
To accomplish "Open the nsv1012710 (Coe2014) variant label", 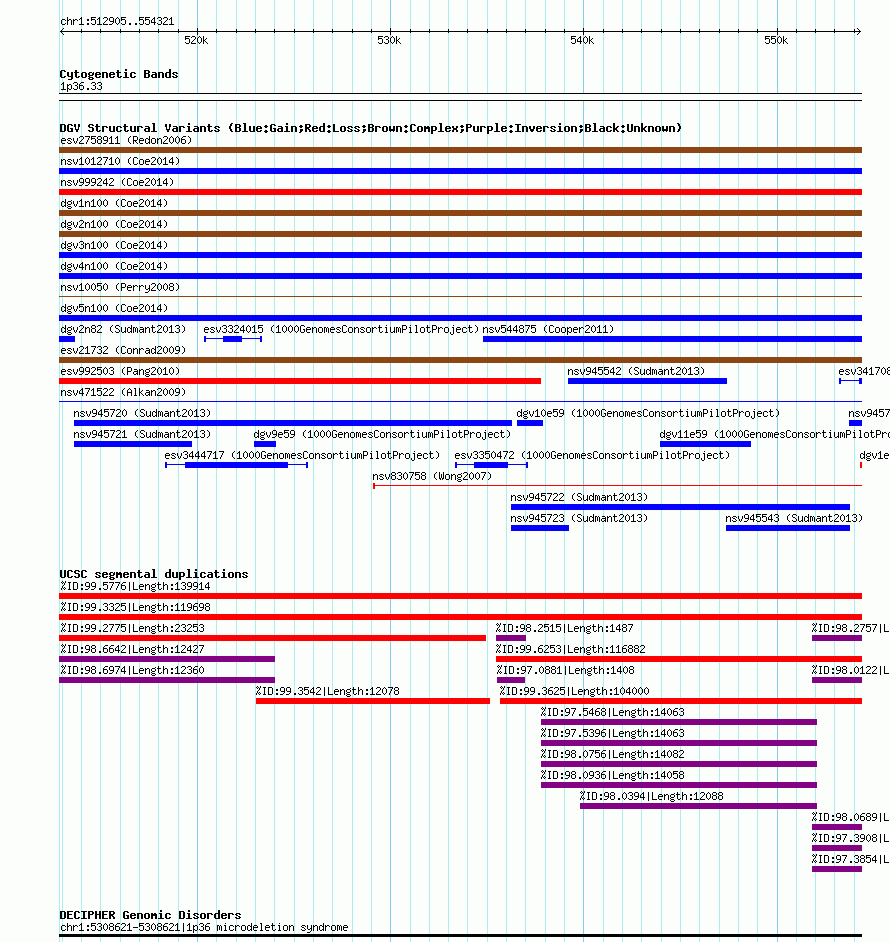I will tap(120, 162).
